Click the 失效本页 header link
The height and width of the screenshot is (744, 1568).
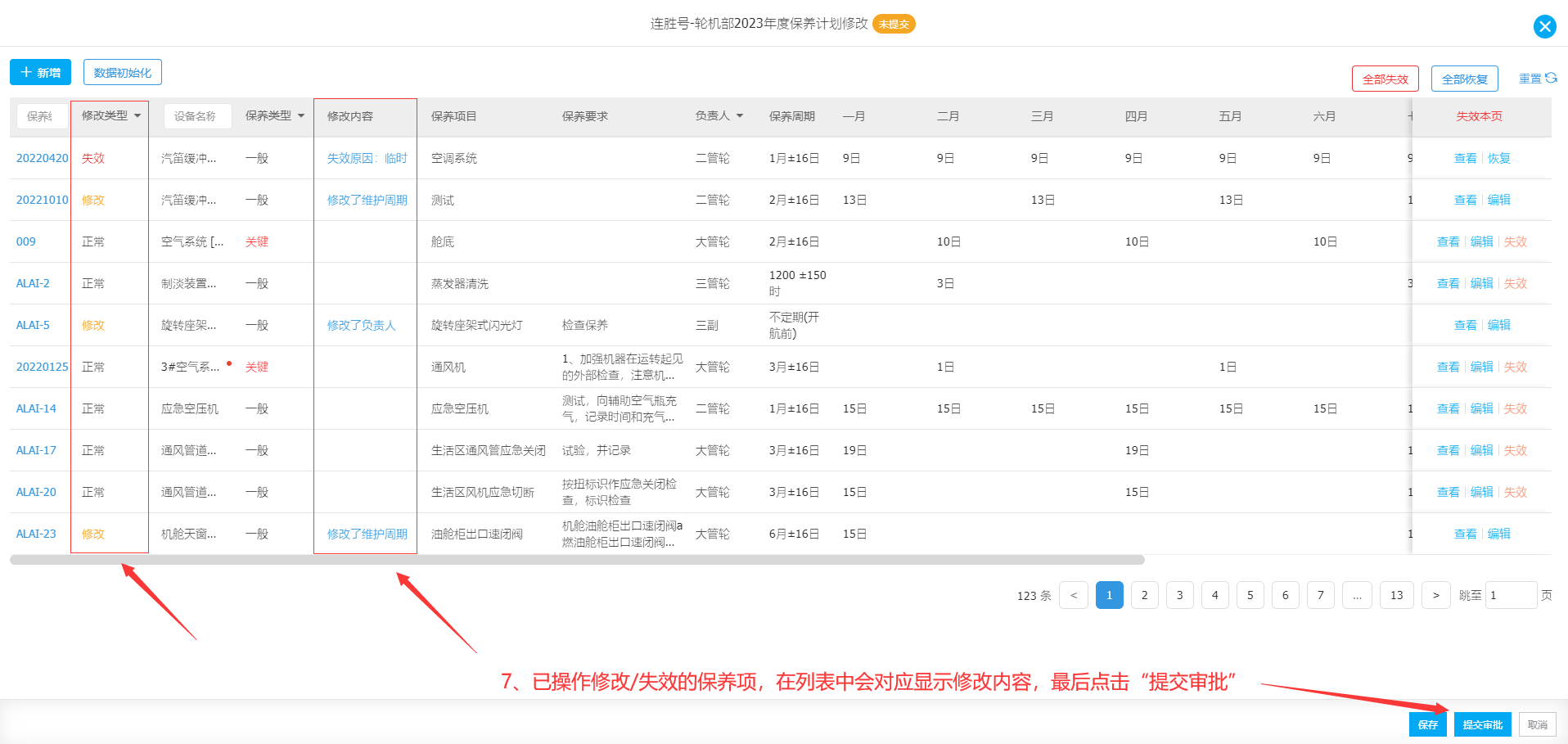pyautogui.click(x=1479, y=116)
